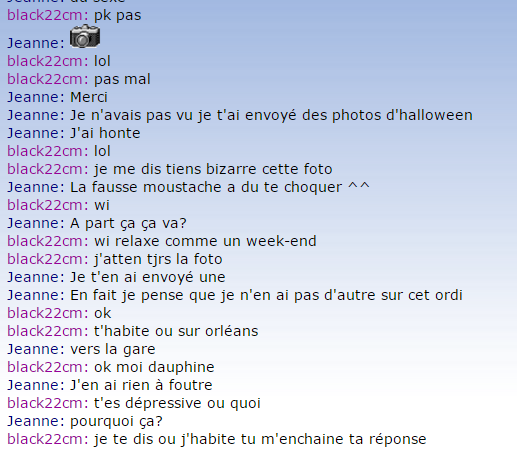Select the message 'pas mal'
The width and height of the screenshot is (517, 460).
tap(122, 79)
